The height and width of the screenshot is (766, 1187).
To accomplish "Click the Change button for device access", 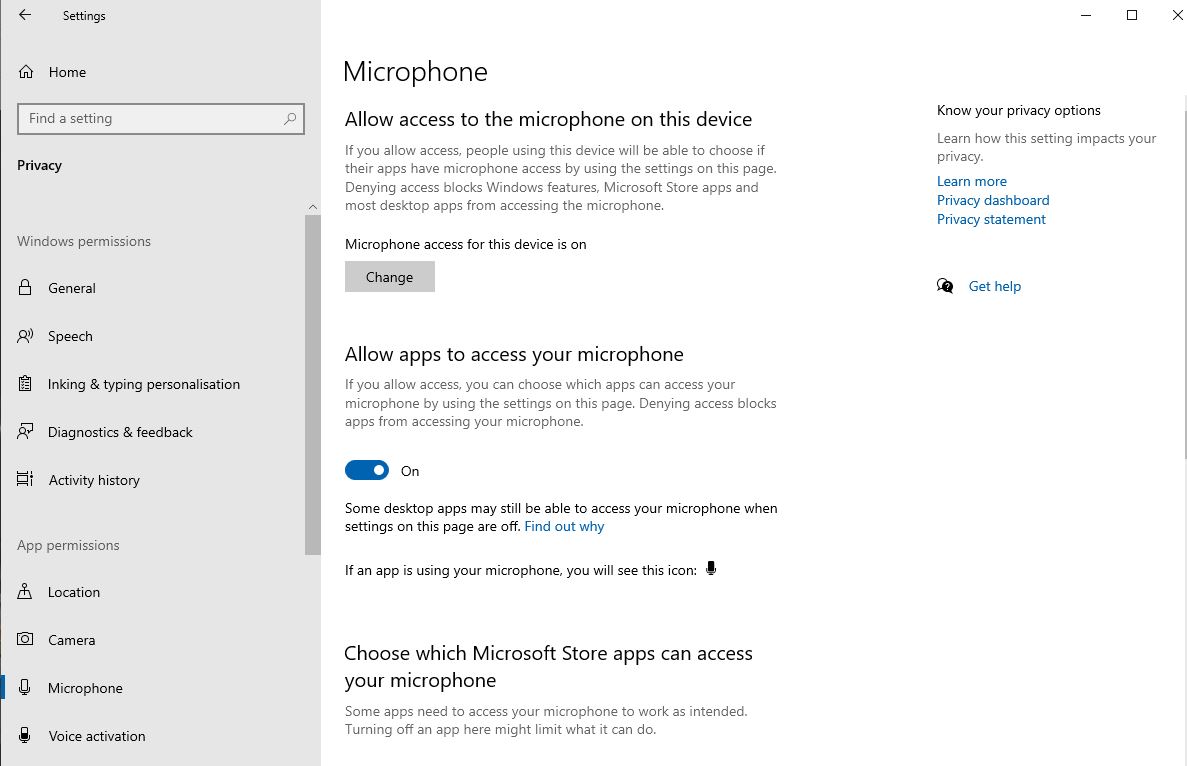I will [x=390, y=276].
